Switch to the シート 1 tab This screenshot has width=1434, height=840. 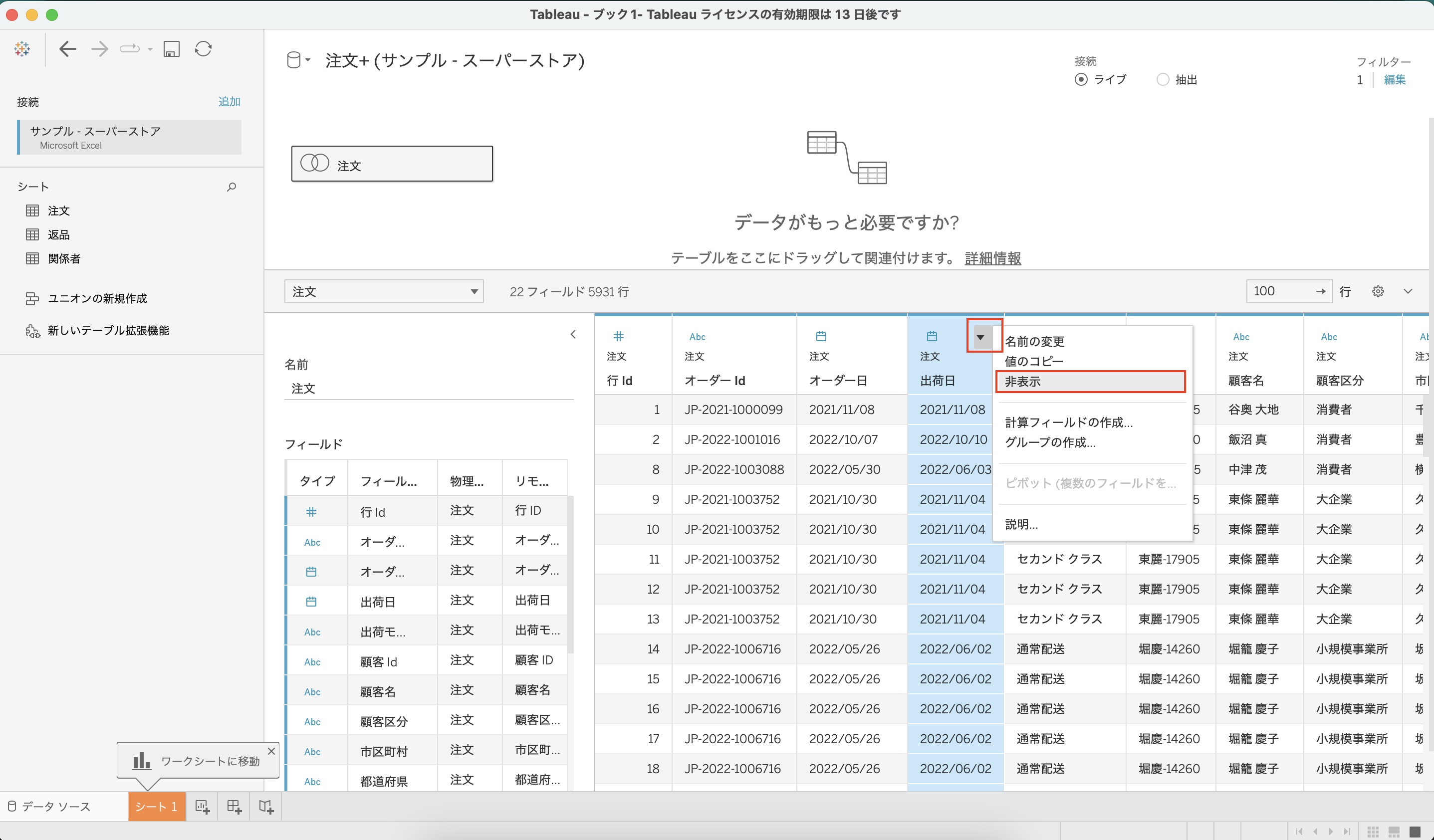[x=156, y=806]
